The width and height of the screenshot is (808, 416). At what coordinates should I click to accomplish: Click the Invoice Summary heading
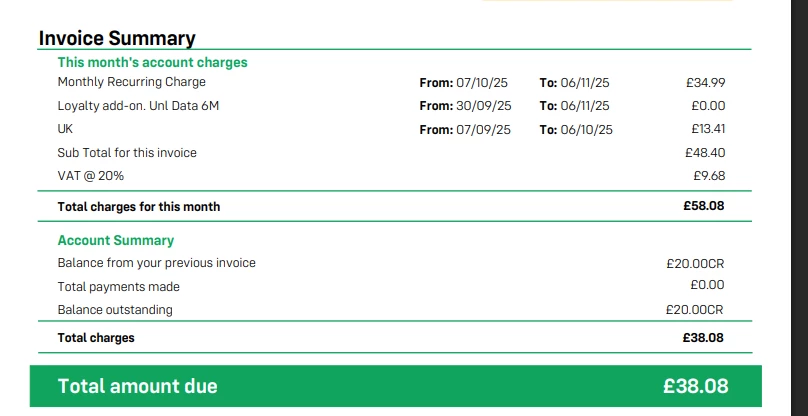tap(116, 38)
